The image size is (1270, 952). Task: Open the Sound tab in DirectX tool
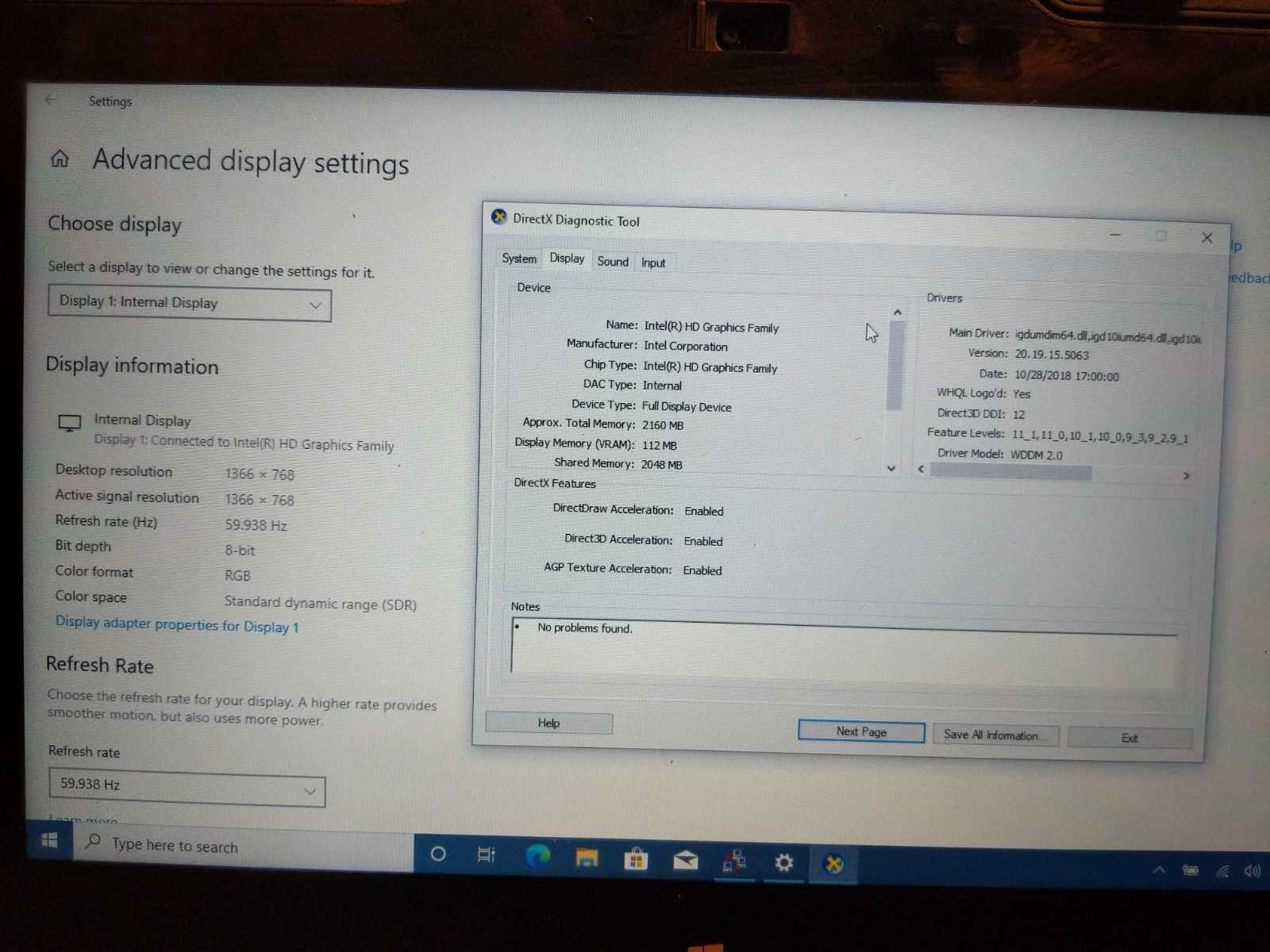(613, 262)
